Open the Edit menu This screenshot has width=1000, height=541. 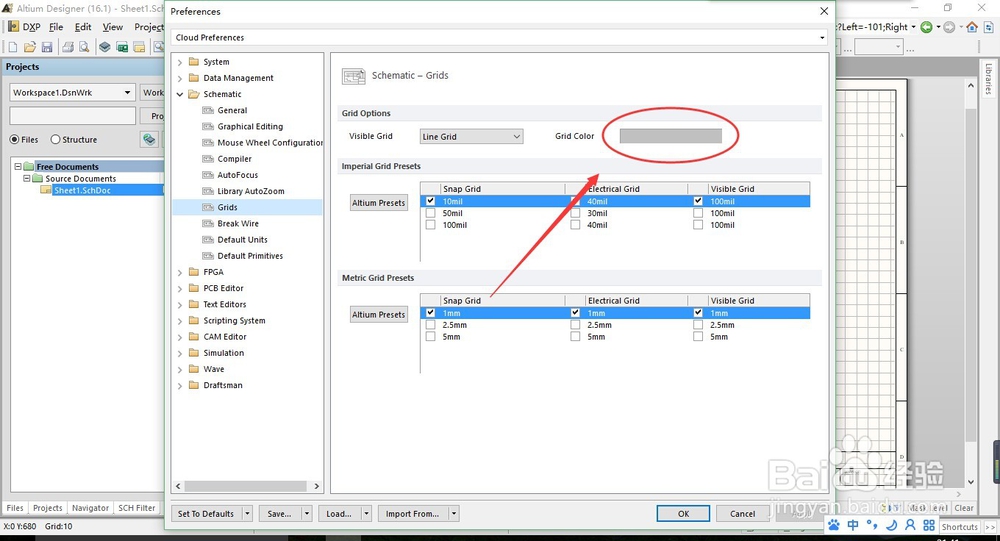point(83,27)
